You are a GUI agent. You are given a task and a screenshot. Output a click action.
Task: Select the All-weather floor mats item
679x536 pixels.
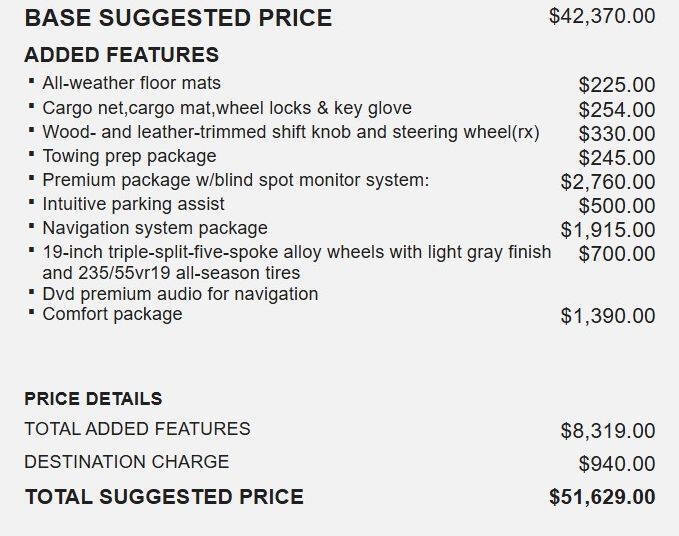click(131, 83)
